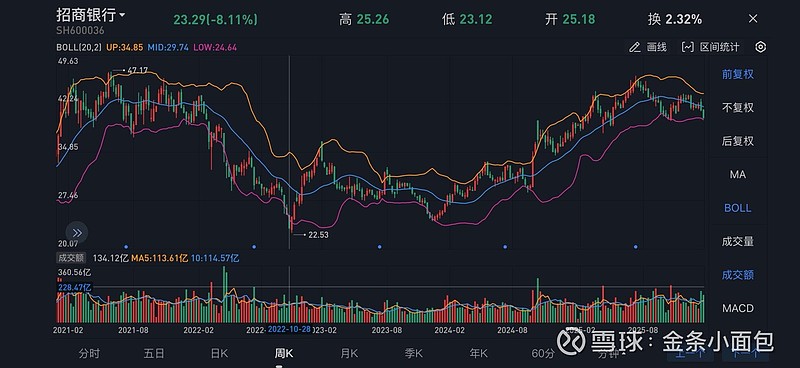The height and width of the screenshot is (368, 800).
Task: Switch to the 年K chart tab
Action: 479,353
